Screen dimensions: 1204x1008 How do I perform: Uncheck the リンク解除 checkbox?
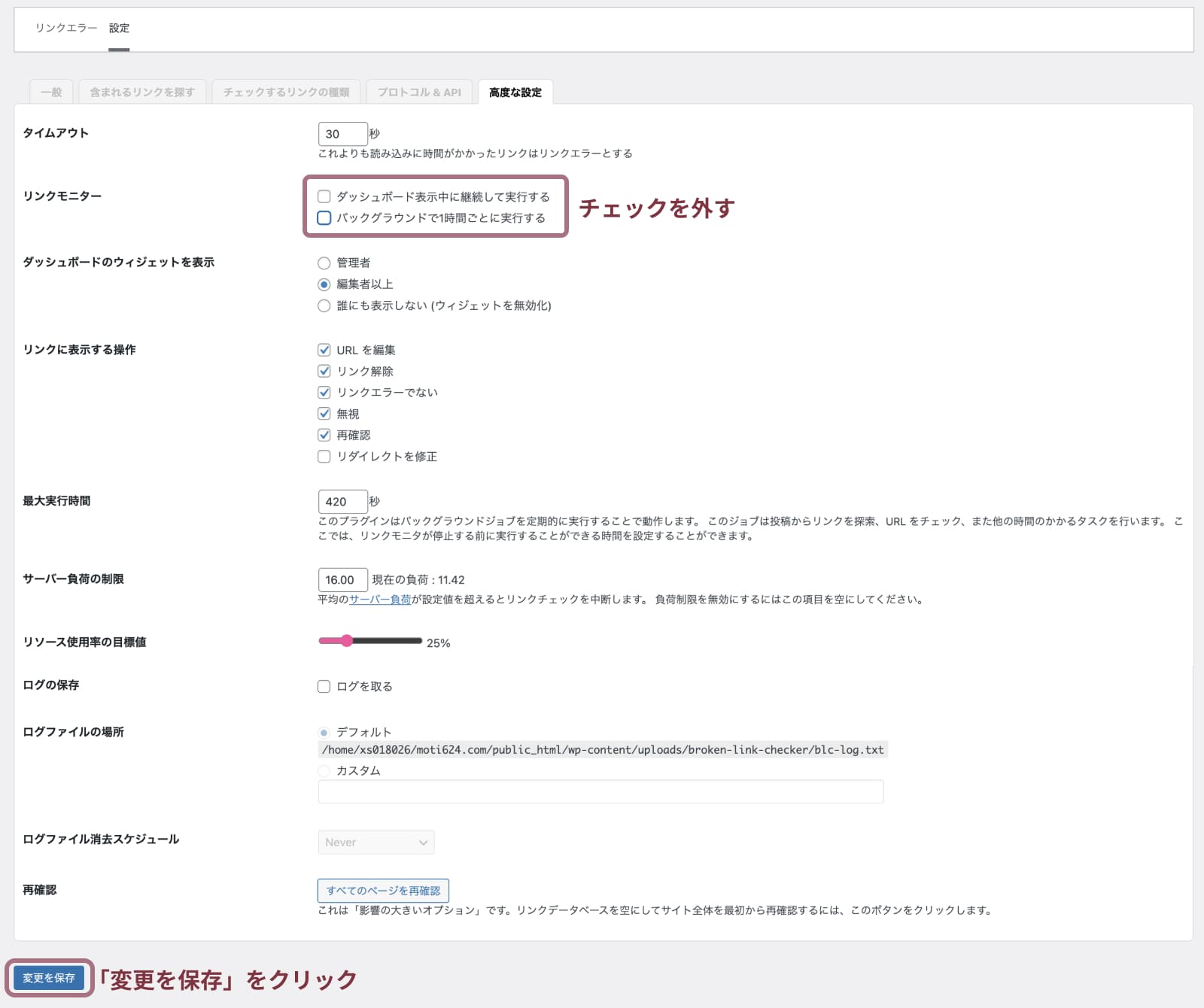pyautogui.click(x=324, y=371)
